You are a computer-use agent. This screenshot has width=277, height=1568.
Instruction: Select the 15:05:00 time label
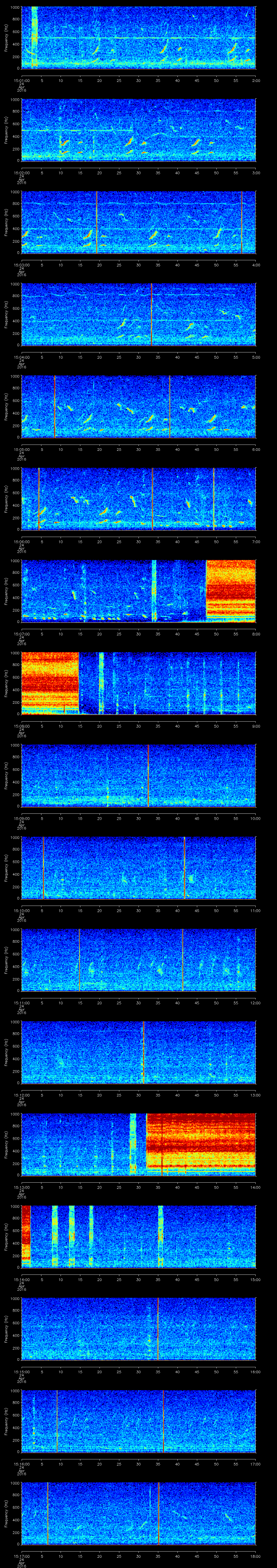click(x=21, y=449)
